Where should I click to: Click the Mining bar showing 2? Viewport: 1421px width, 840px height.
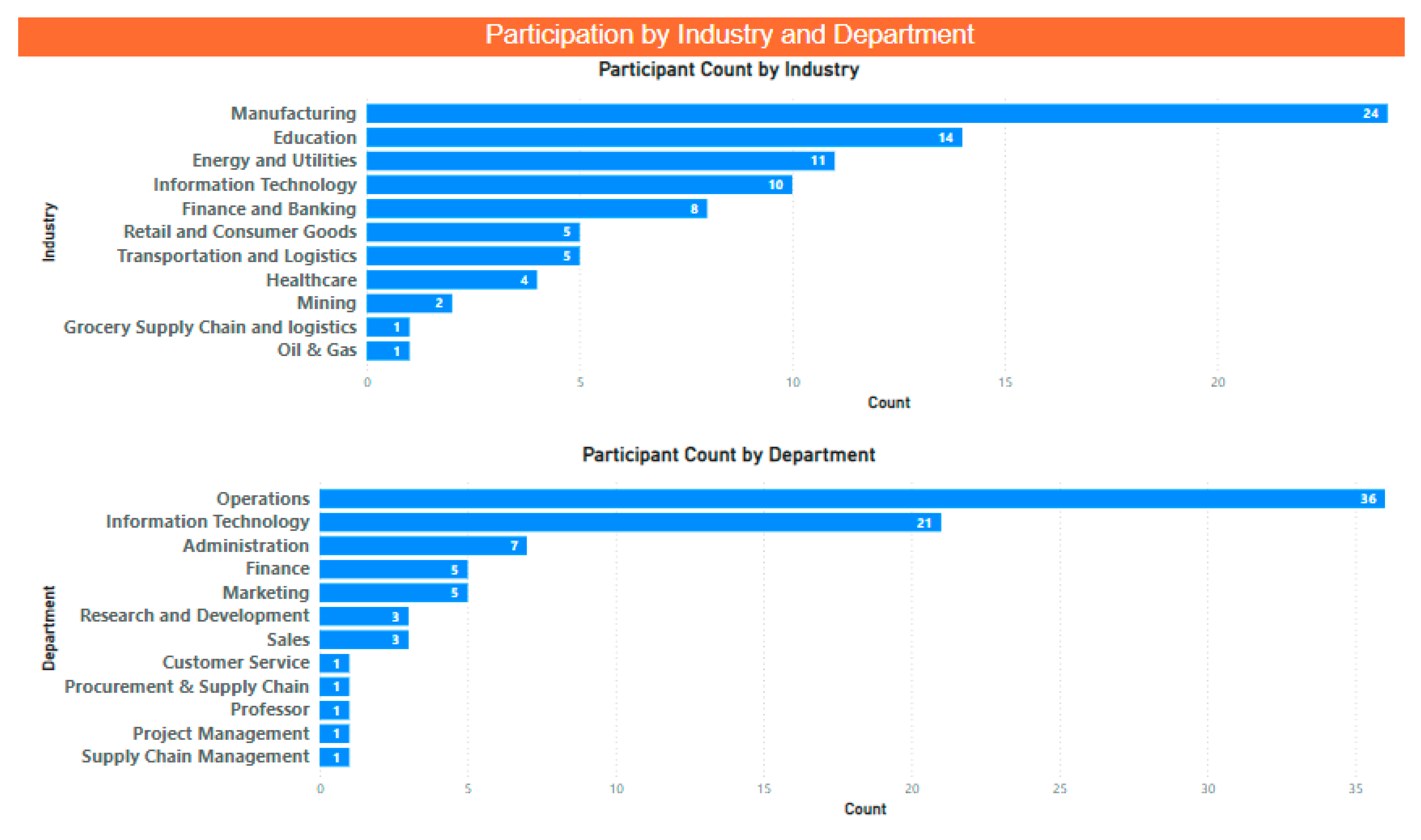click(x=409, y=303)
